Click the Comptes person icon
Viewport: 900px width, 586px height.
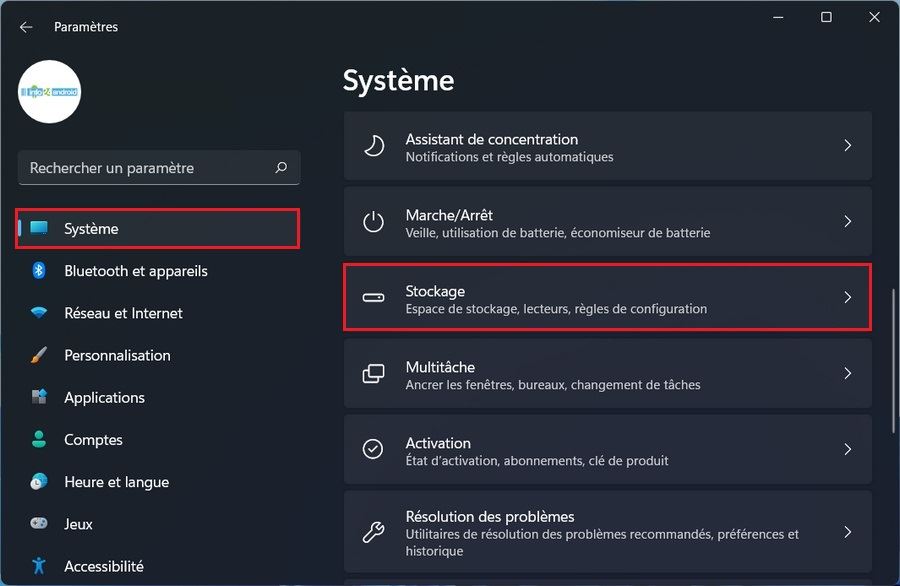[39, 439]
